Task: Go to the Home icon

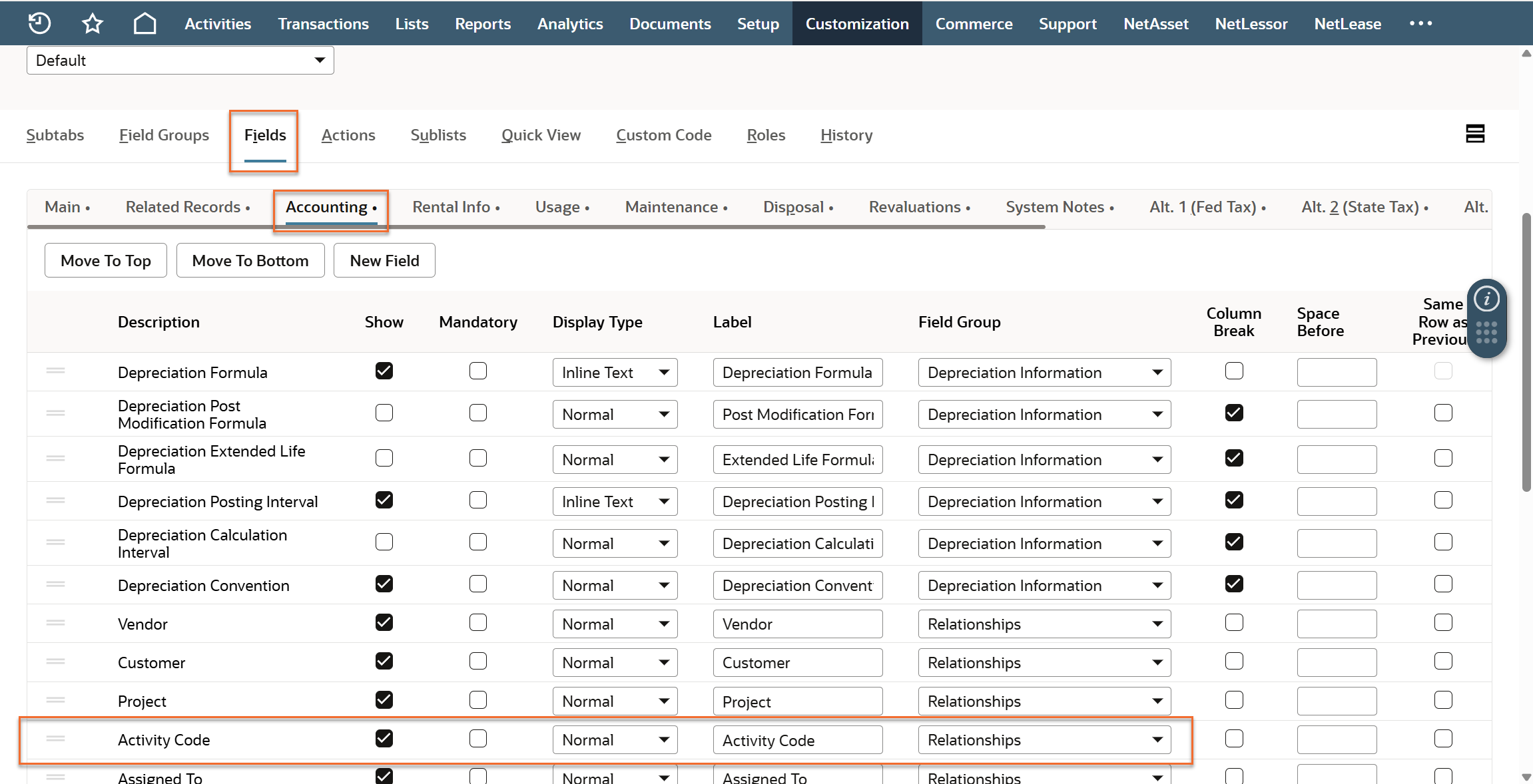Action: point(145,23)
